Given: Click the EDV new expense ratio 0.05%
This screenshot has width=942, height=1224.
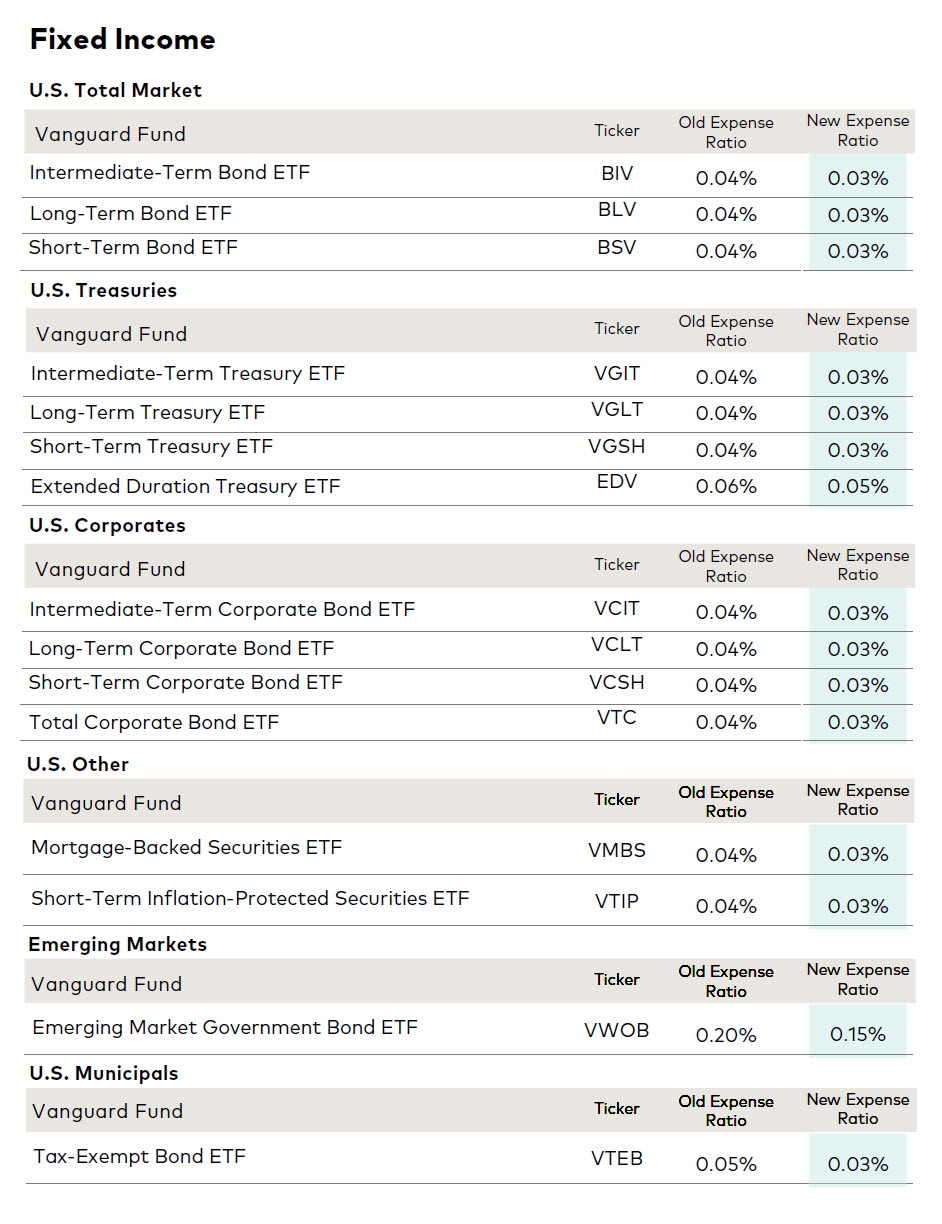Looking at the screenshot, I should (858, 486).
